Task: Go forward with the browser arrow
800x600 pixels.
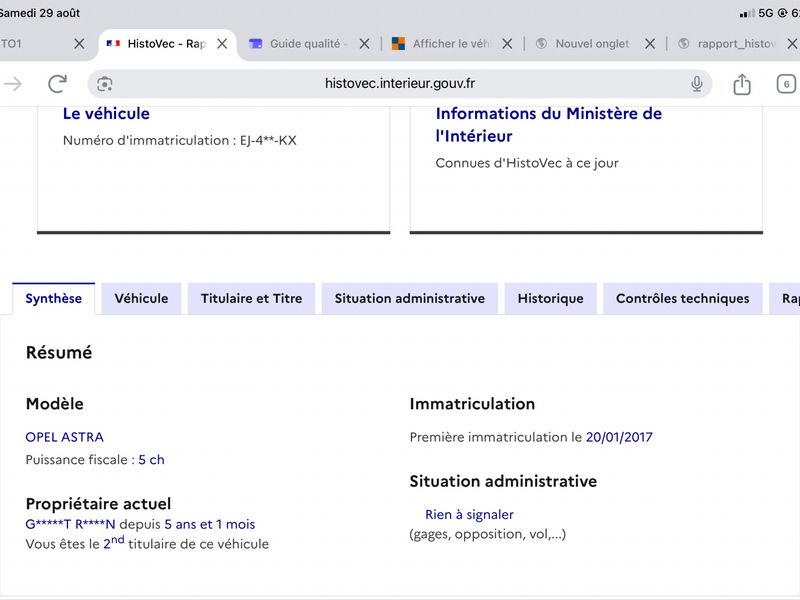Action: (x=14, y=84)
